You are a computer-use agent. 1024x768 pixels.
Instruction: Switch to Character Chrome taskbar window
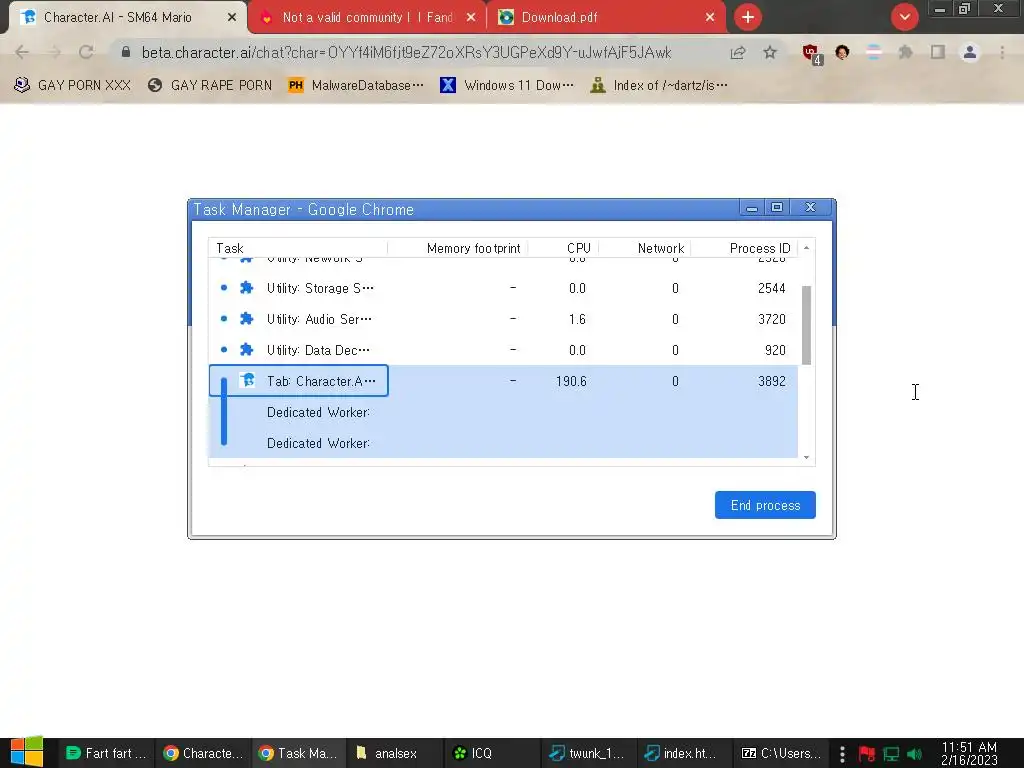pos(202,753)
